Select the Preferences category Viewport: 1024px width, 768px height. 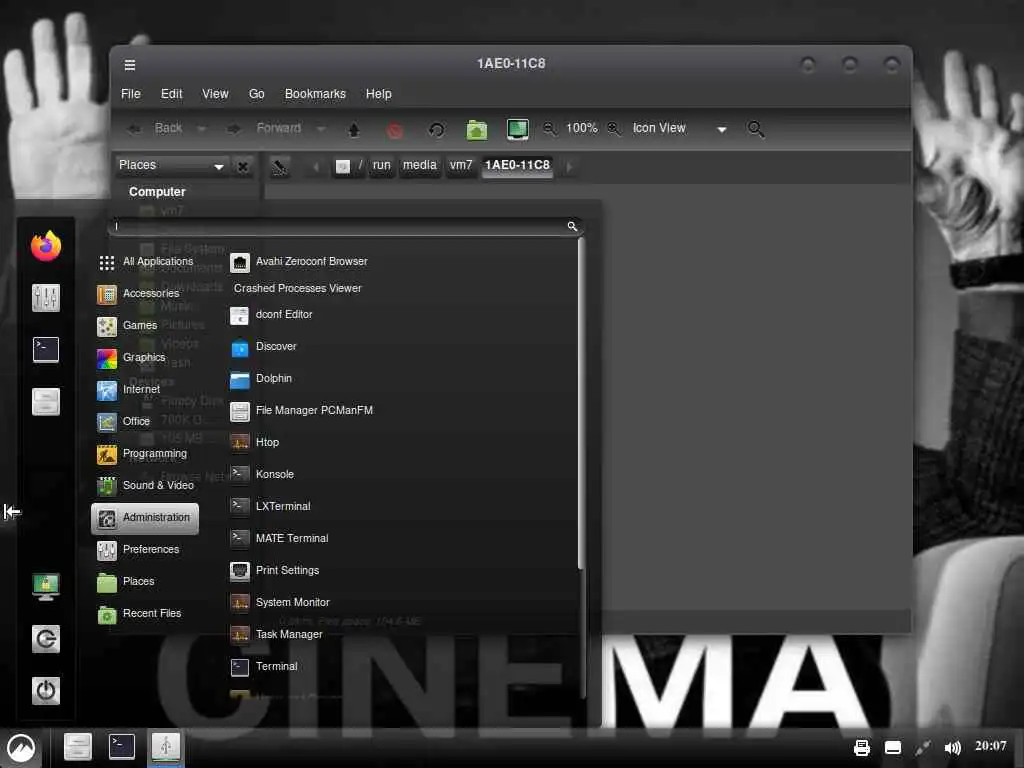(x=146, y=550)
